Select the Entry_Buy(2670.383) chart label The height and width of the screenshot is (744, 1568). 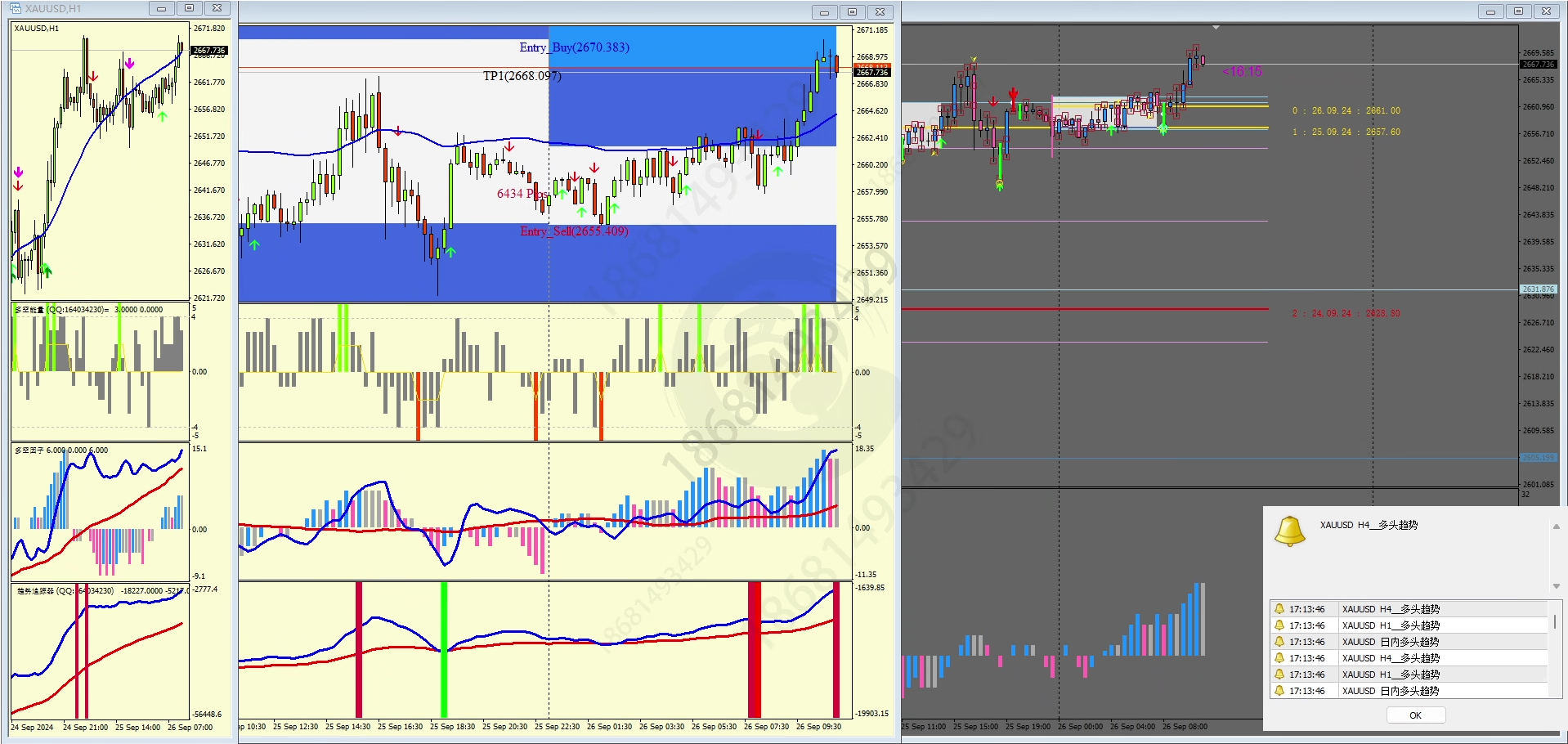point(574,47)
